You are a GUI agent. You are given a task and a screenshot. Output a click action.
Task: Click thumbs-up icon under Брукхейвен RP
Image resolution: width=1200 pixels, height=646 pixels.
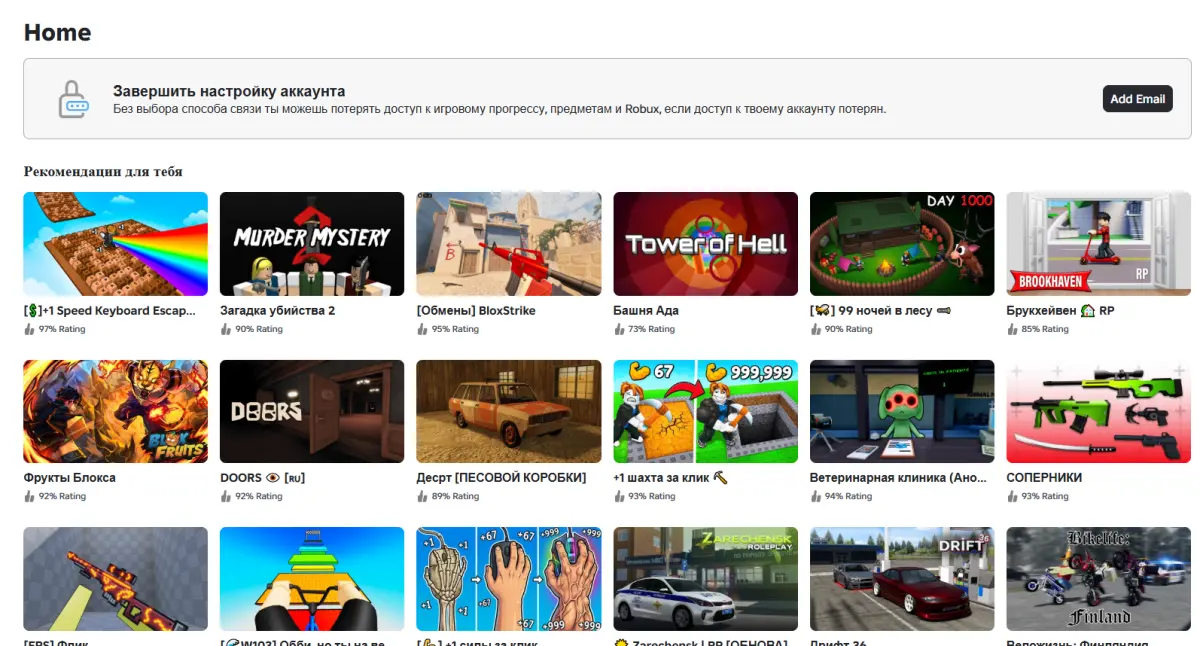click(x=1012, y=329)
